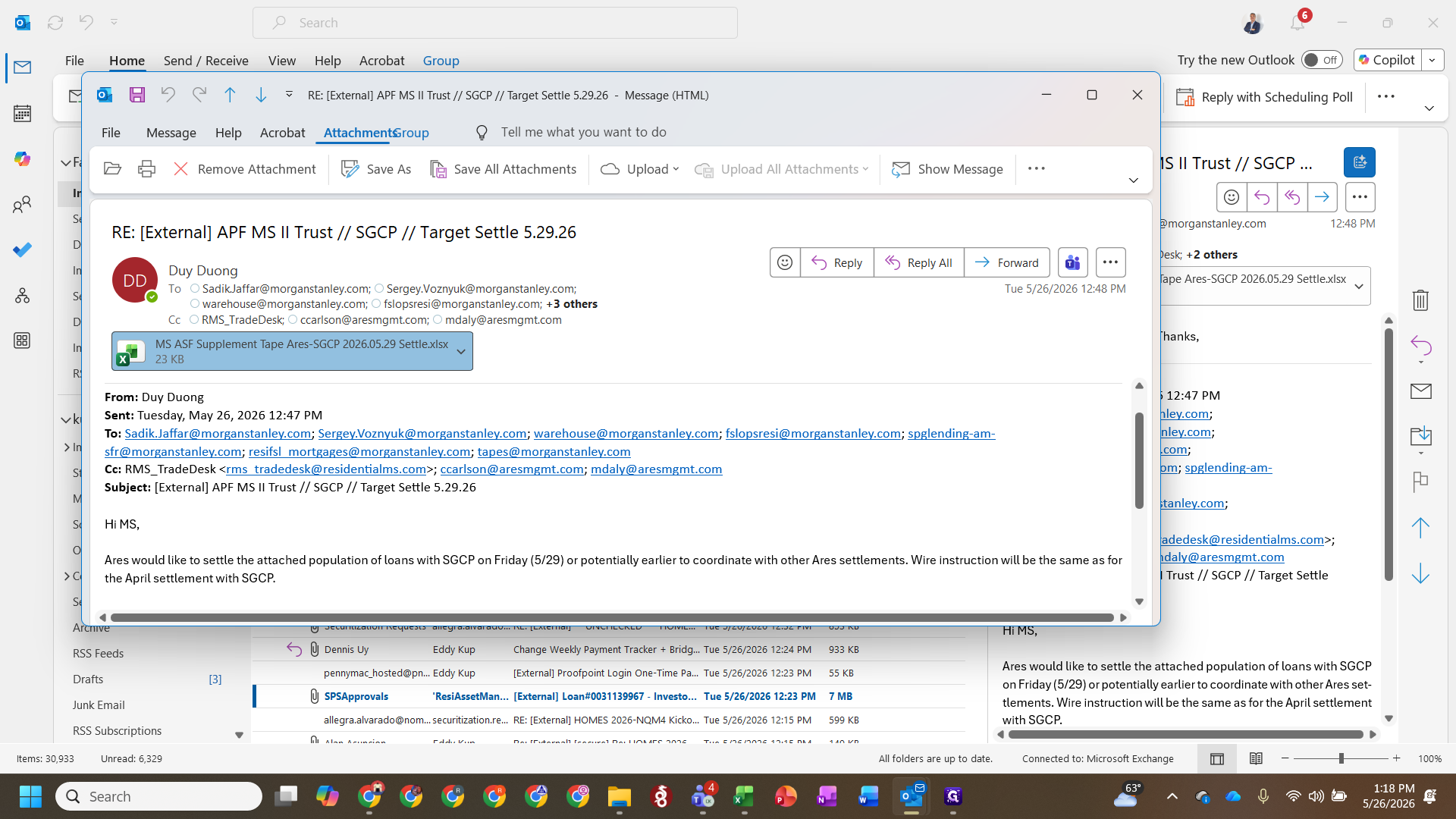Image resolution: width=1456 pixels, height=819 pixels.
Task: Click Save As in the attachment ribbon
Action: point(376,168)
